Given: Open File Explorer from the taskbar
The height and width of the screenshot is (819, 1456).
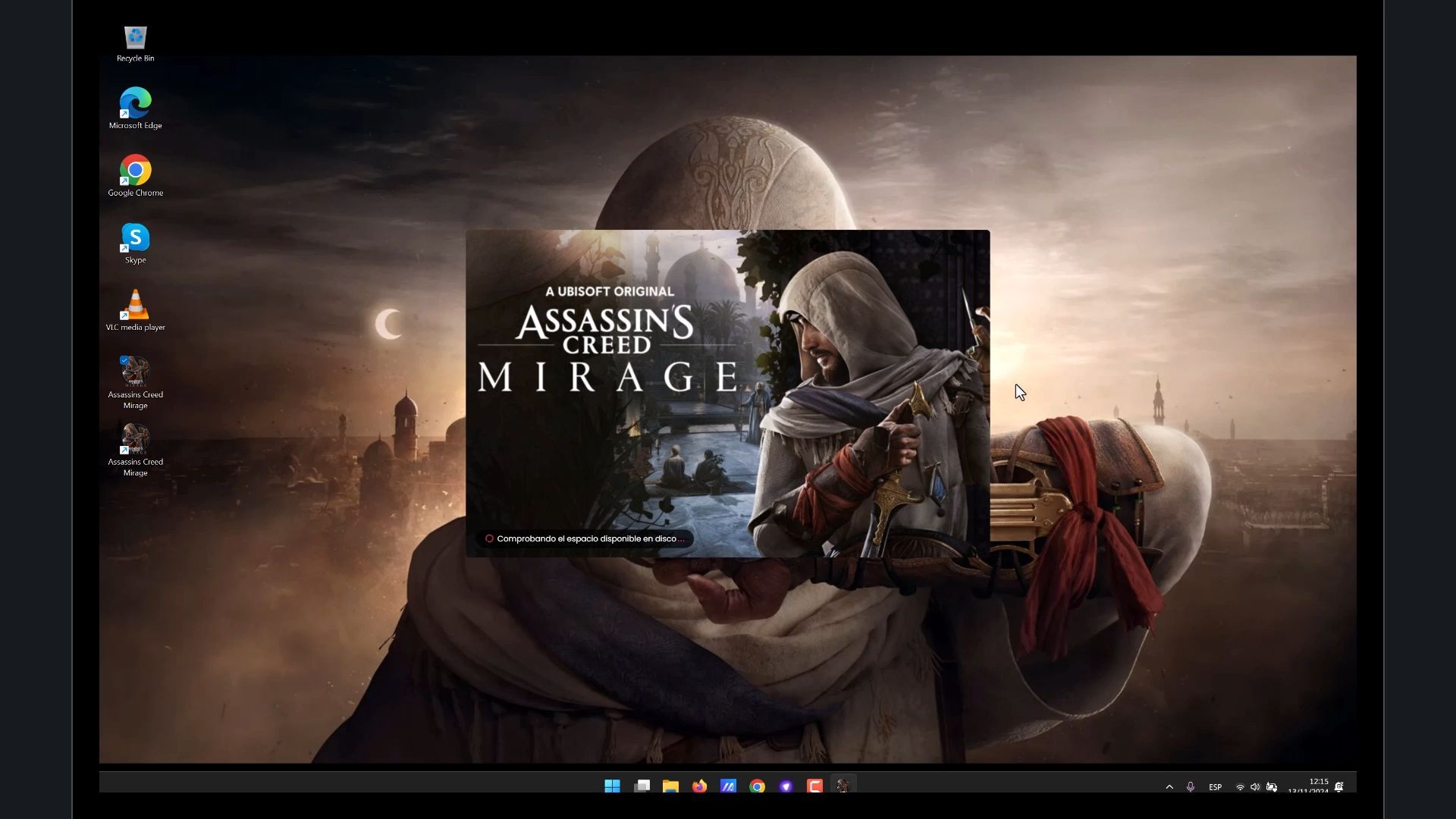Looking at the screenshot, I should point(670,786).
